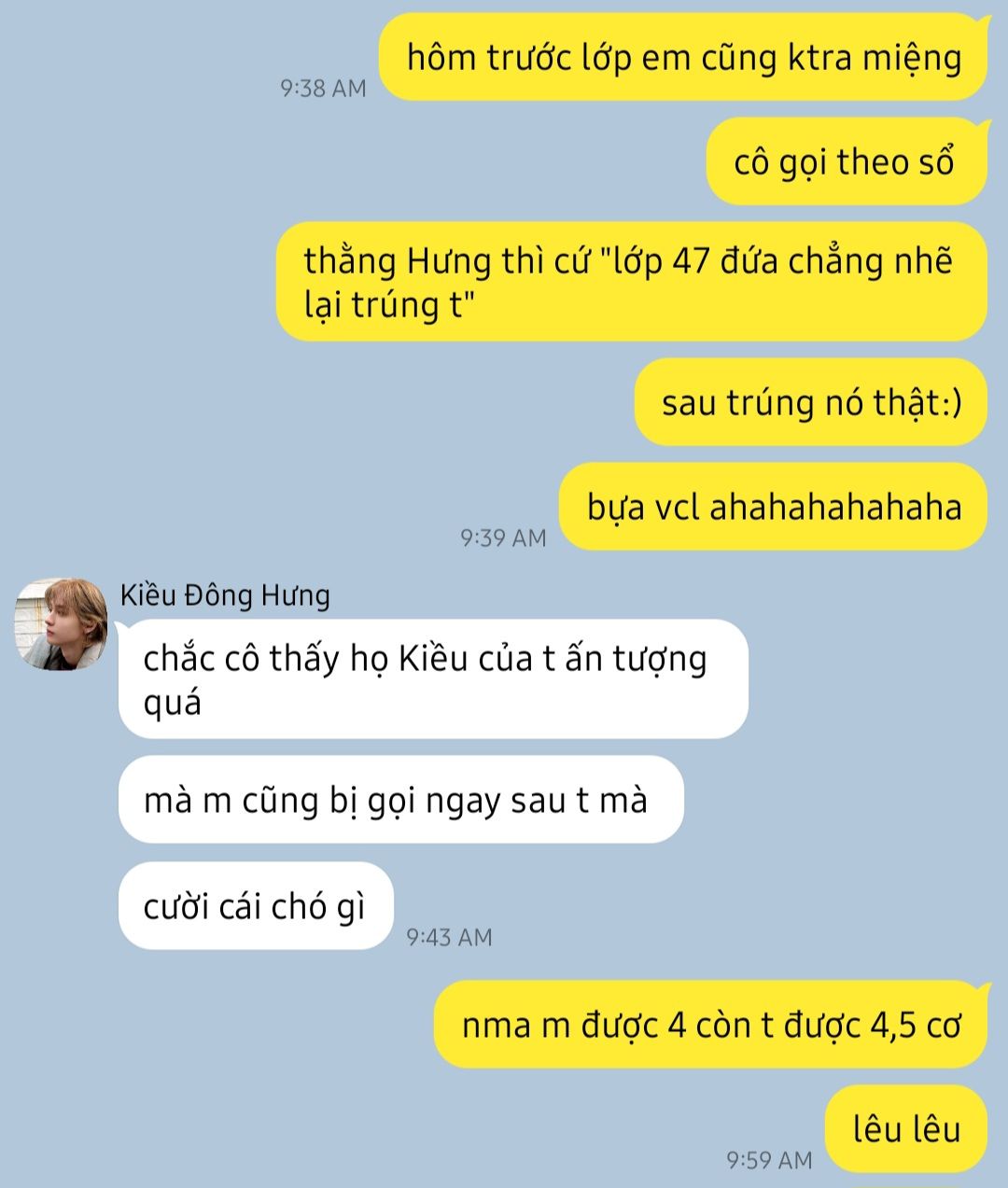
Task: Tap the "Kiều" word inside white bubble
Action: [x=433, y=659]
